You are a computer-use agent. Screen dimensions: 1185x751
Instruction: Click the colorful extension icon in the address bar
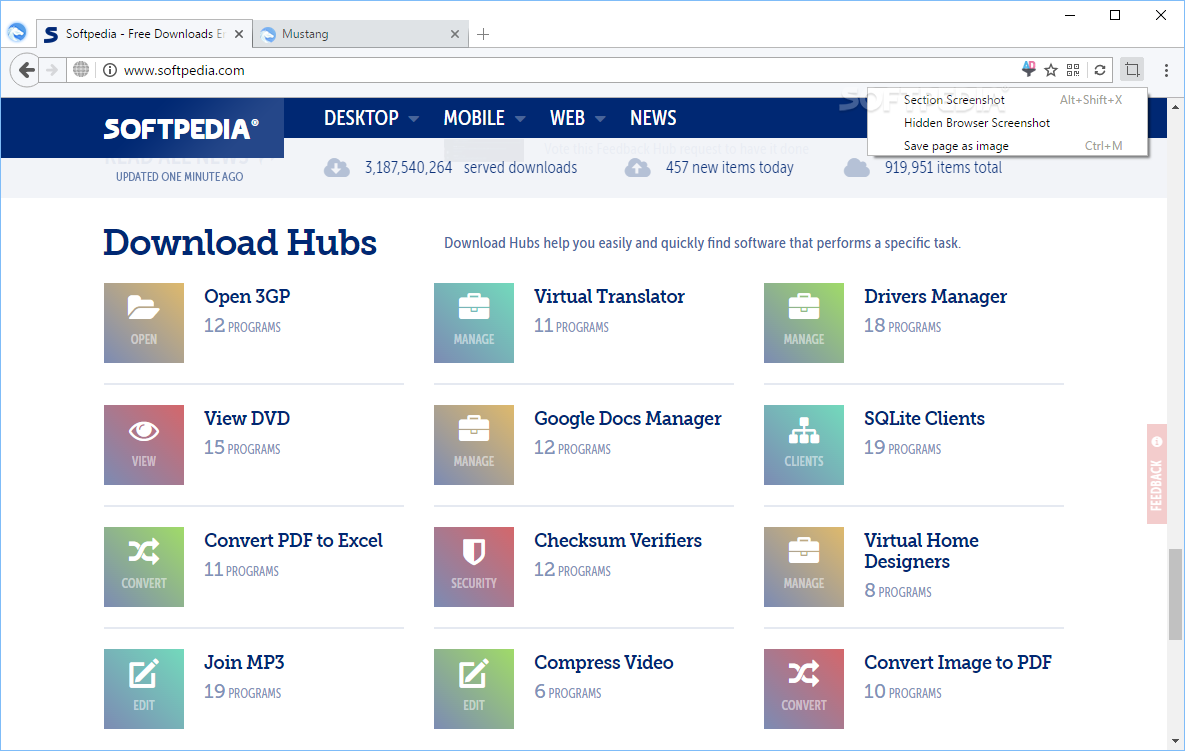(x=1028, y=70)
